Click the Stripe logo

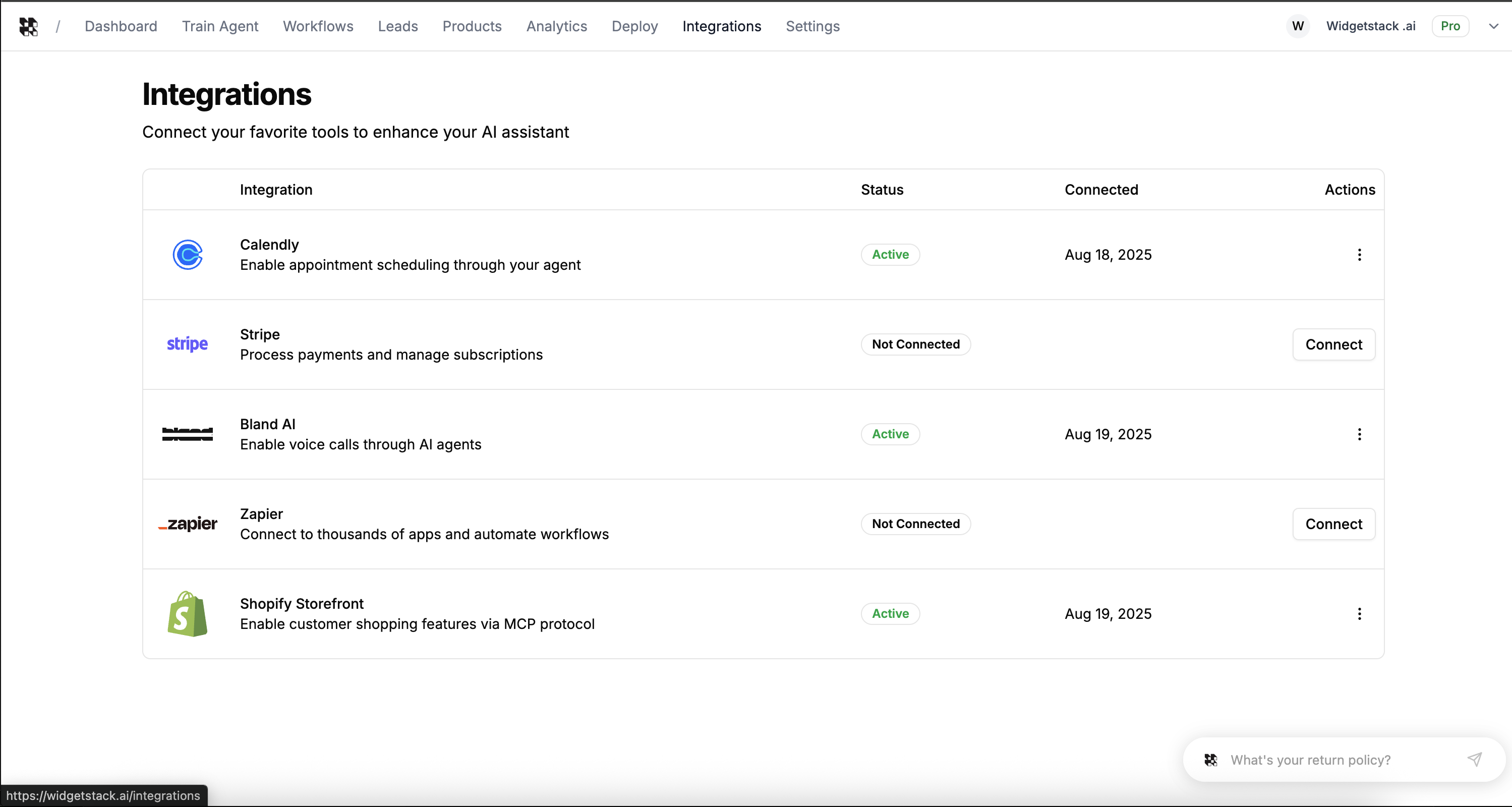pos(187,344)
